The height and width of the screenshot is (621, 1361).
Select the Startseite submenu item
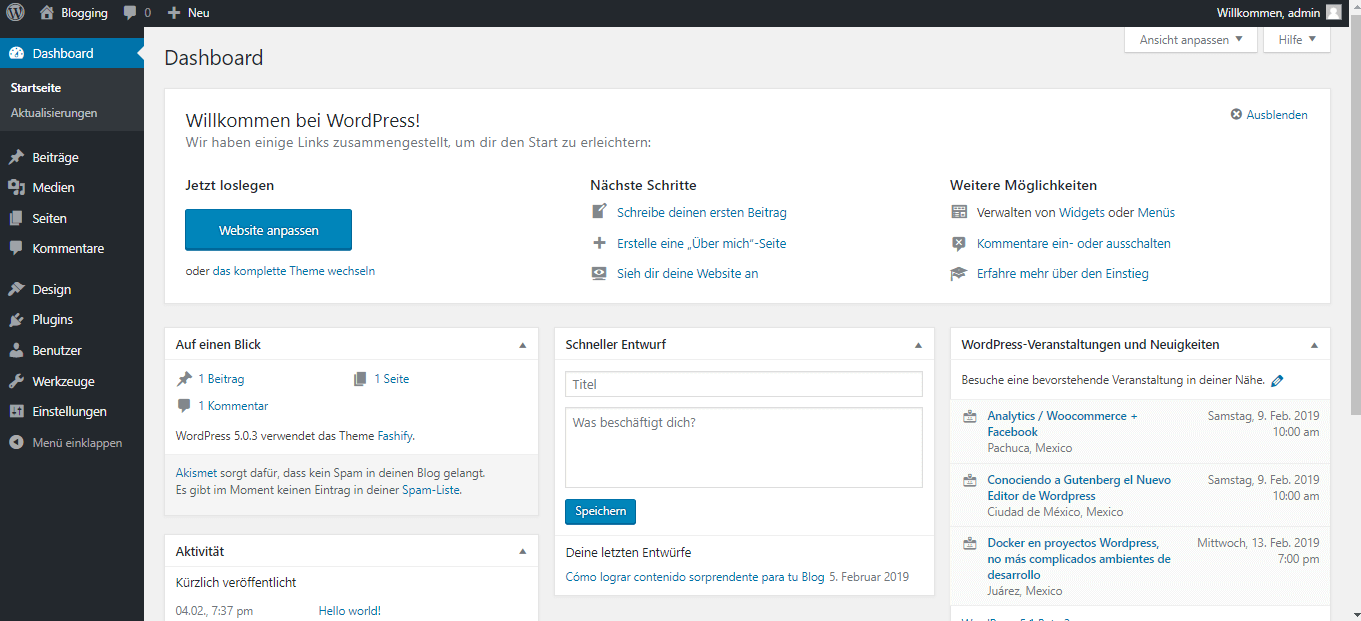point(35,88)
